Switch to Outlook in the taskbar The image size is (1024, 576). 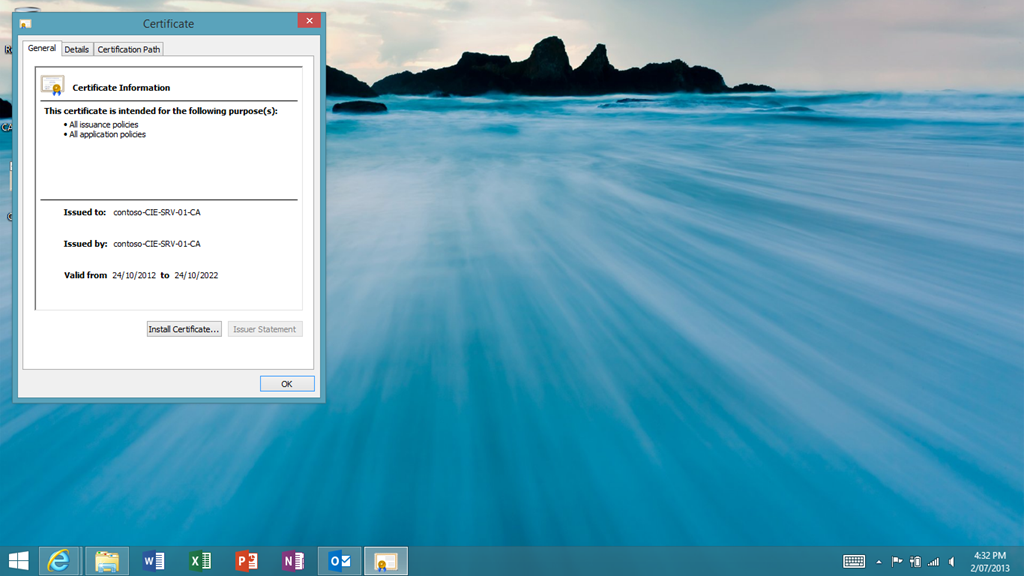[339, 561]
